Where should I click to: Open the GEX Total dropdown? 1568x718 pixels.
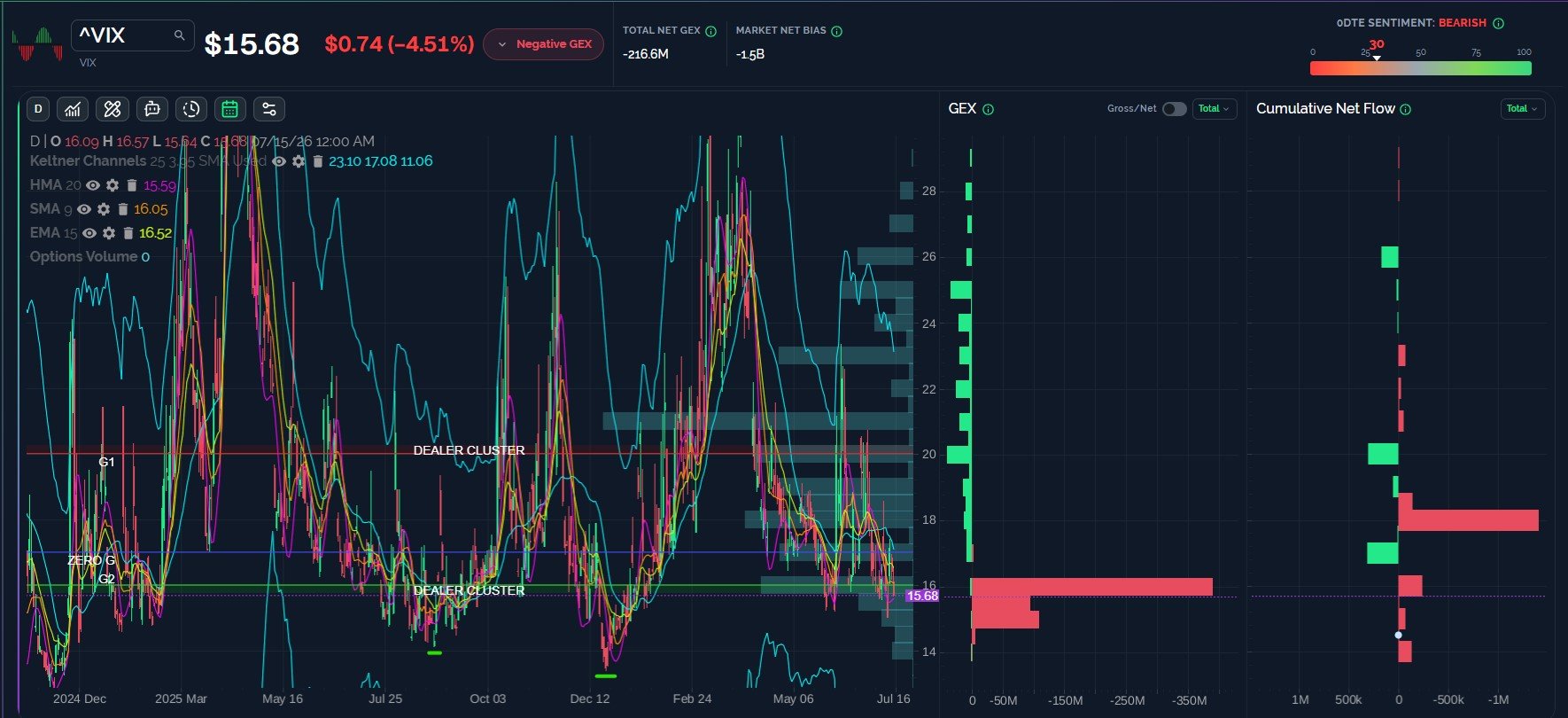[1215, 109]
